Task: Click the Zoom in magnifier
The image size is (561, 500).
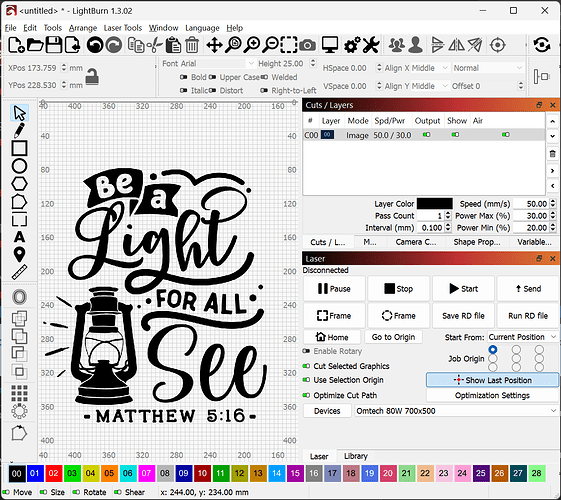Action: 252,45
